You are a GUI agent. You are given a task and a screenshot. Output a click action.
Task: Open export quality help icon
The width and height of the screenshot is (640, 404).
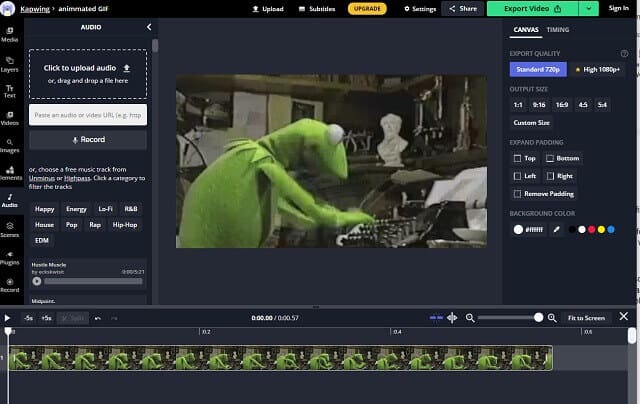point(624,53)
